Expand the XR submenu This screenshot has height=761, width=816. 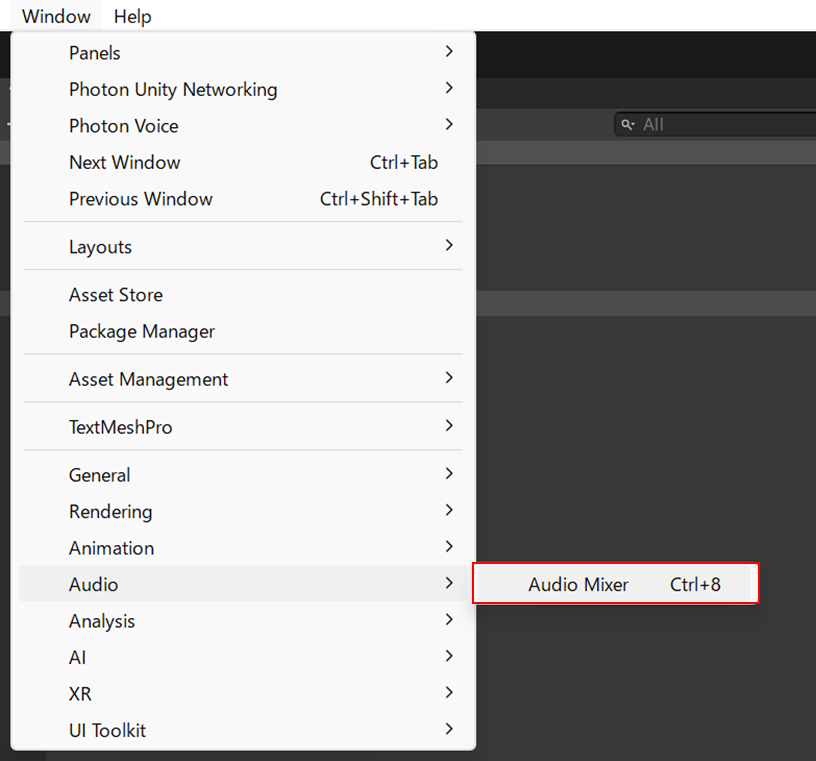(x=243, y=693)
